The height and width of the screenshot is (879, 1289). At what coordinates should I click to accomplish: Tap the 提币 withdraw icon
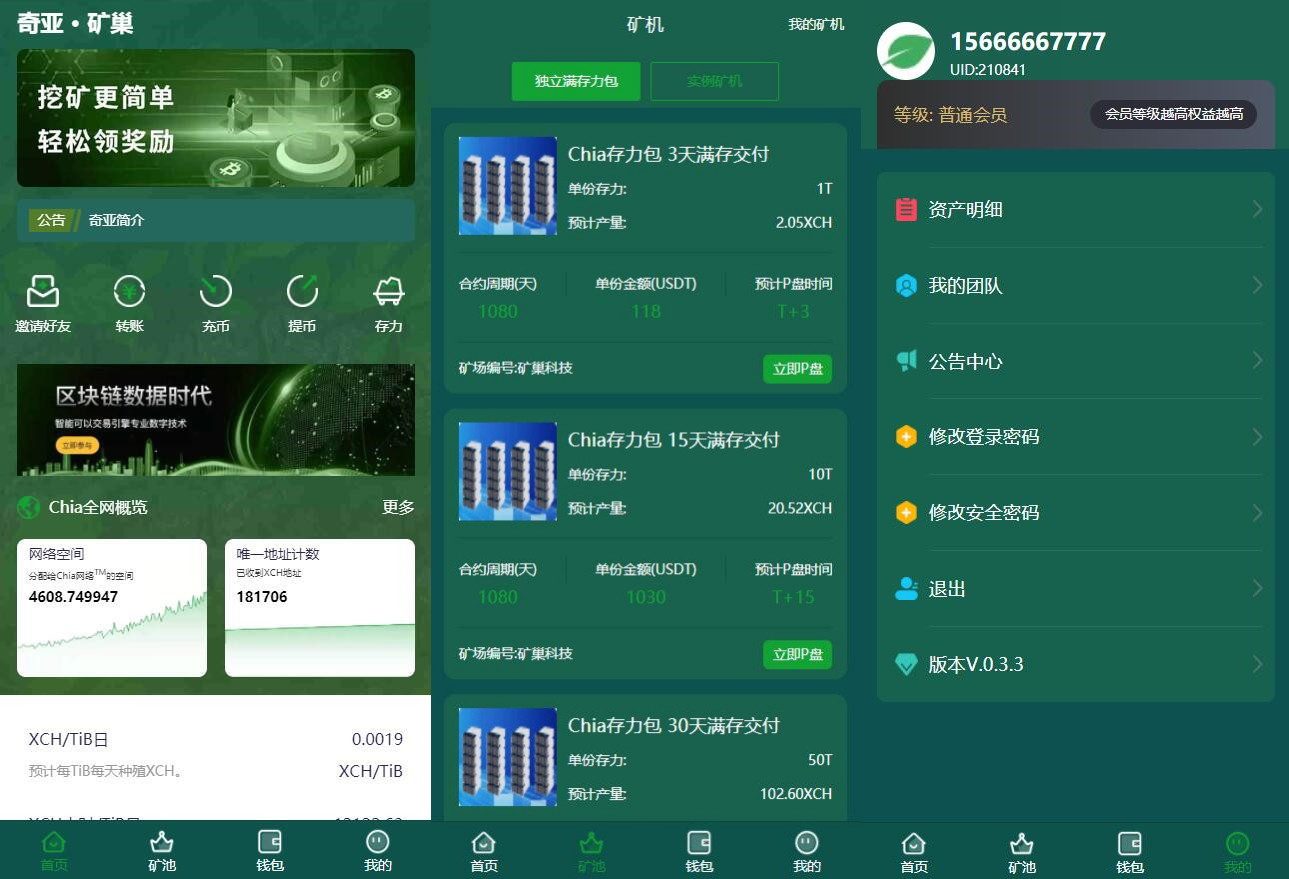point(302,291)
